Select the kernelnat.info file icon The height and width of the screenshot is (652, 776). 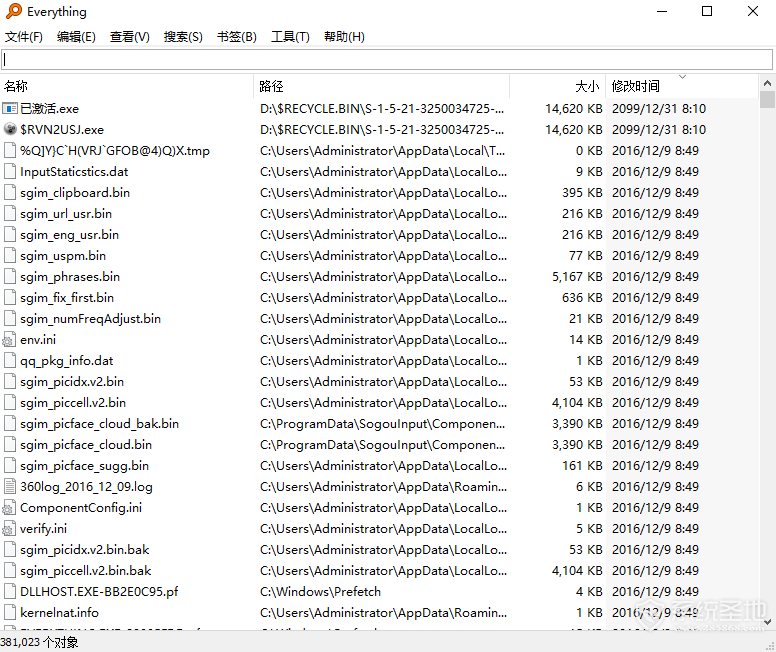click(9, 613)
